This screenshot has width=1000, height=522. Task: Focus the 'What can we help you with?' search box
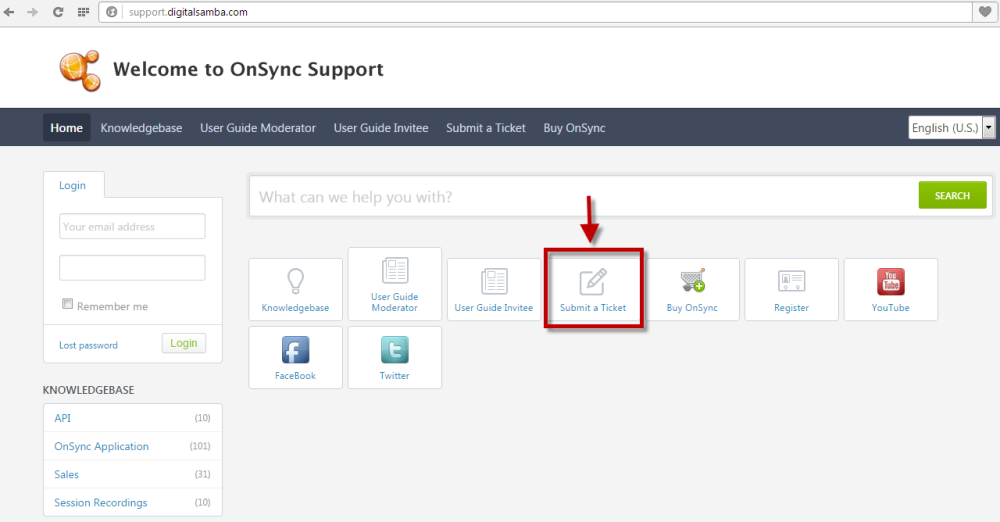(x=583, y=197)
